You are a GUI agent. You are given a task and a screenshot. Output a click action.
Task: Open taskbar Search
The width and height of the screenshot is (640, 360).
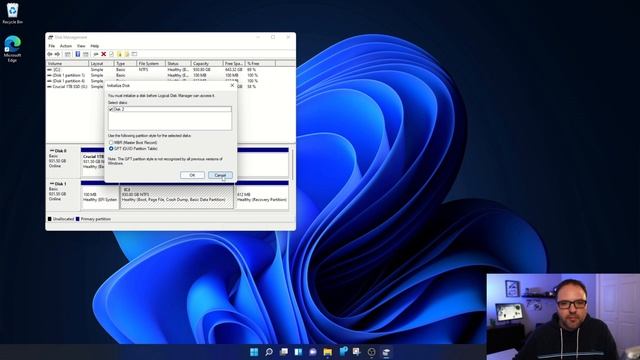(269, 352)
